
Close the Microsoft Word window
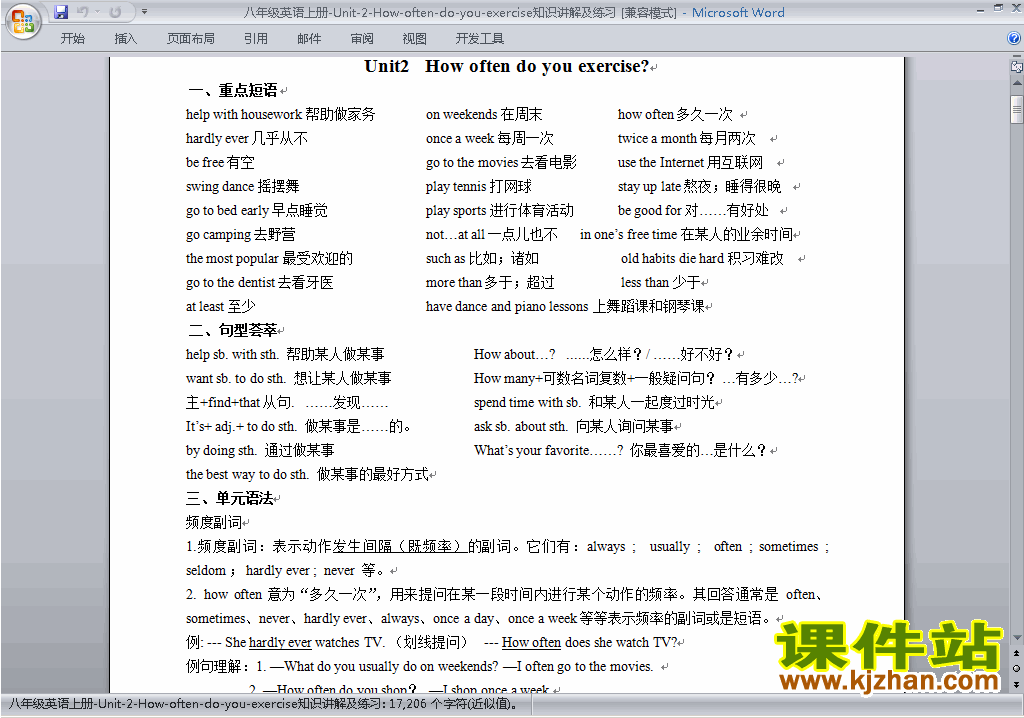pyautogui.click(x=1015, y=8)
